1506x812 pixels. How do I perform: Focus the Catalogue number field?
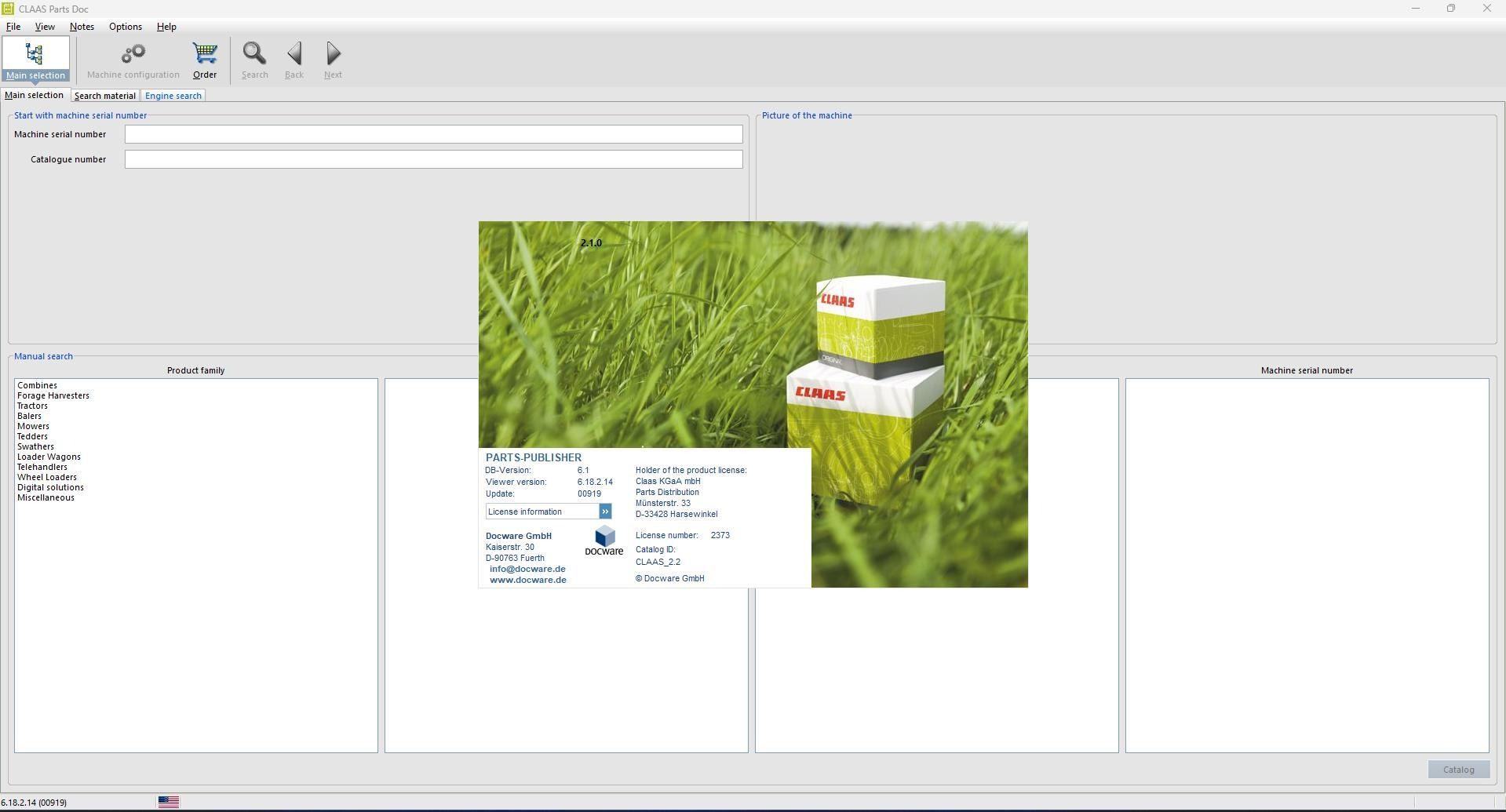433,159
